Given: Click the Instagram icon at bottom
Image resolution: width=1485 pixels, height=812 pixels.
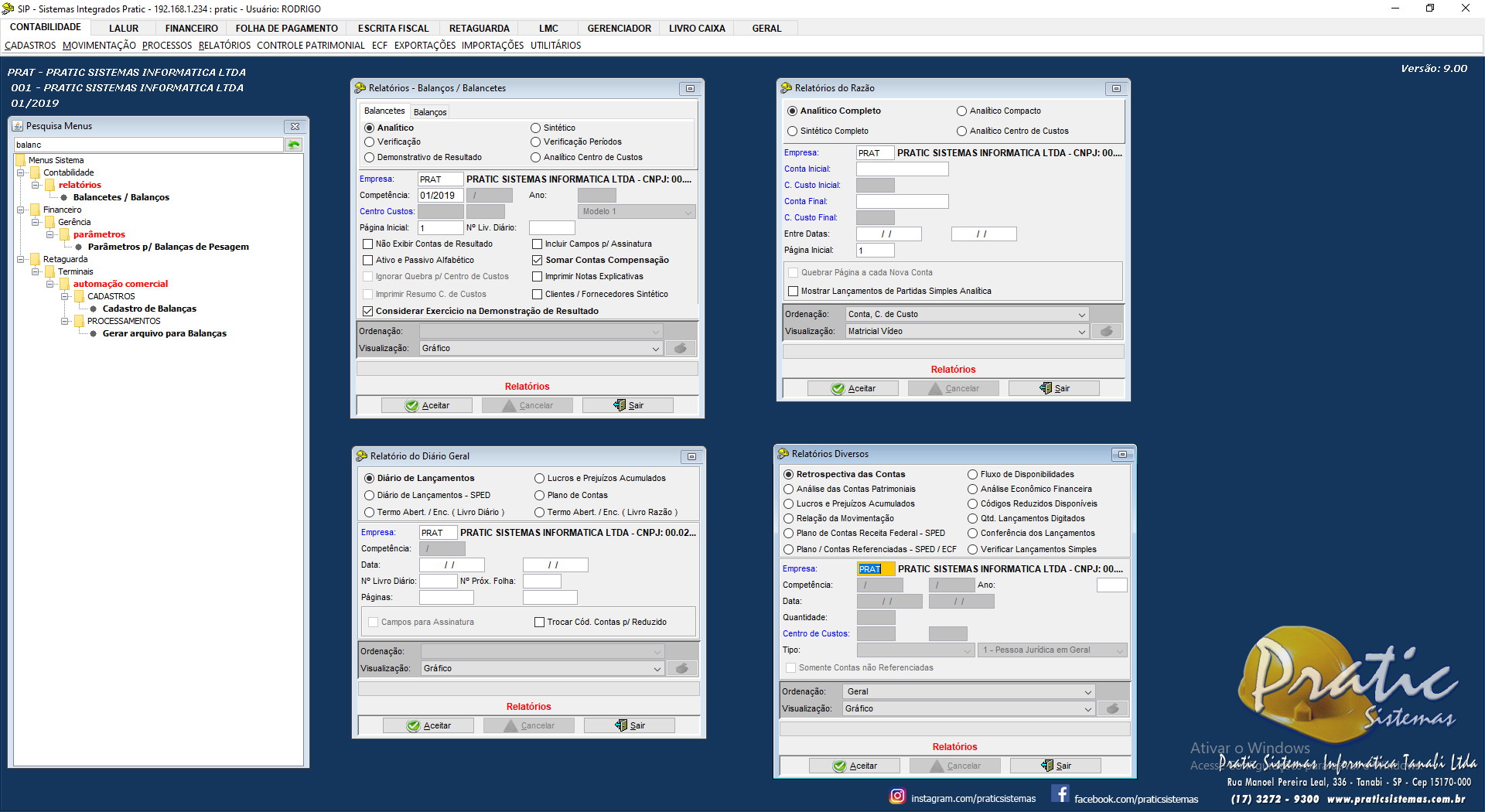Looking at the screenshot, I should (897, 796).
